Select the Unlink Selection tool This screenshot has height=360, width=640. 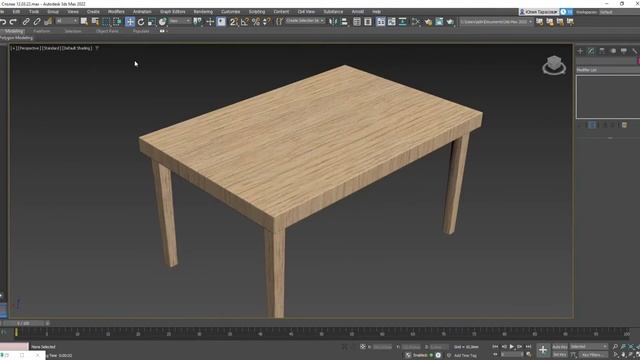pos(37,22)
